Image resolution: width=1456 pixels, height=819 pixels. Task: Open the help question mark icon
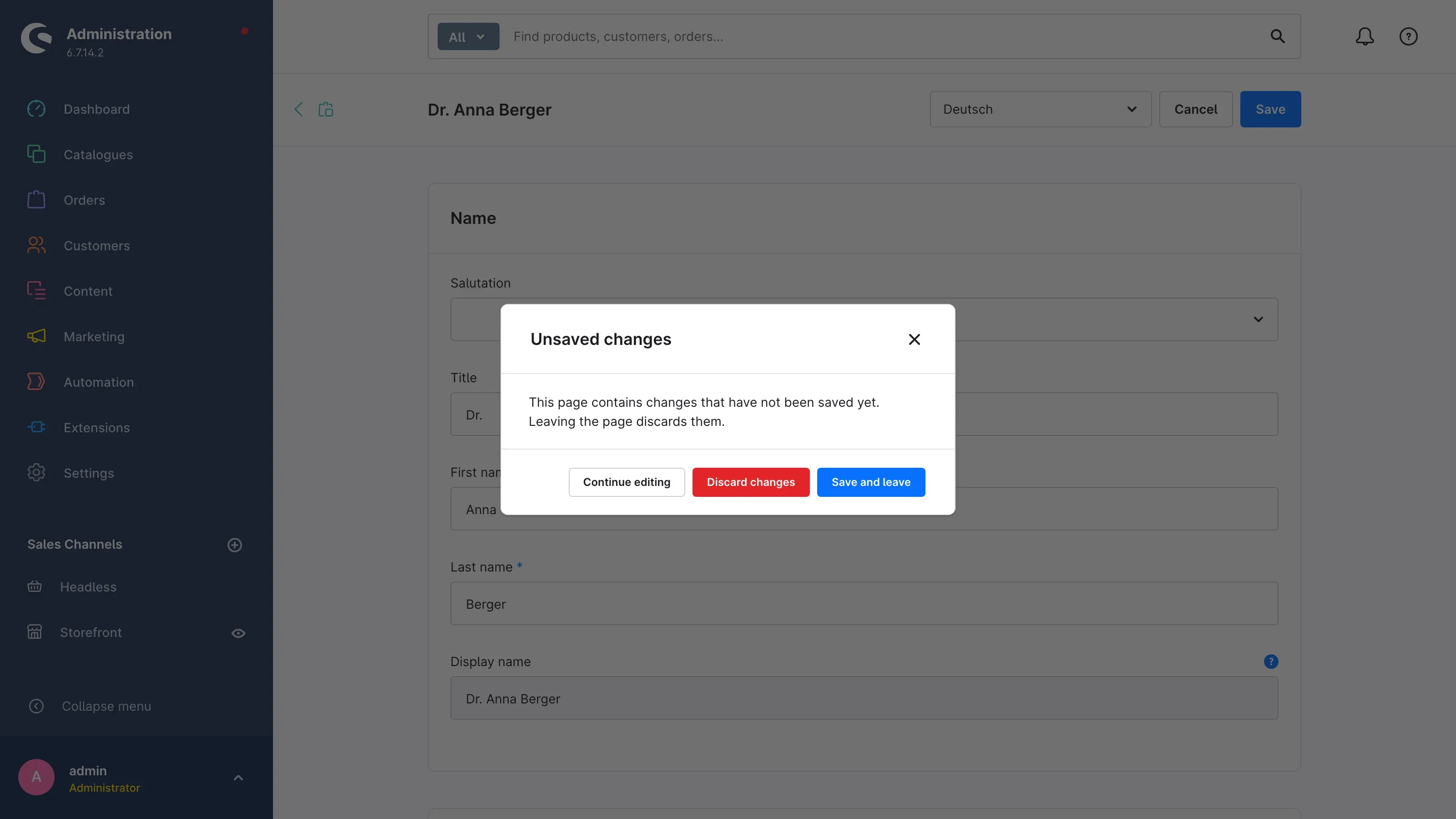(x=1408, y=36)
